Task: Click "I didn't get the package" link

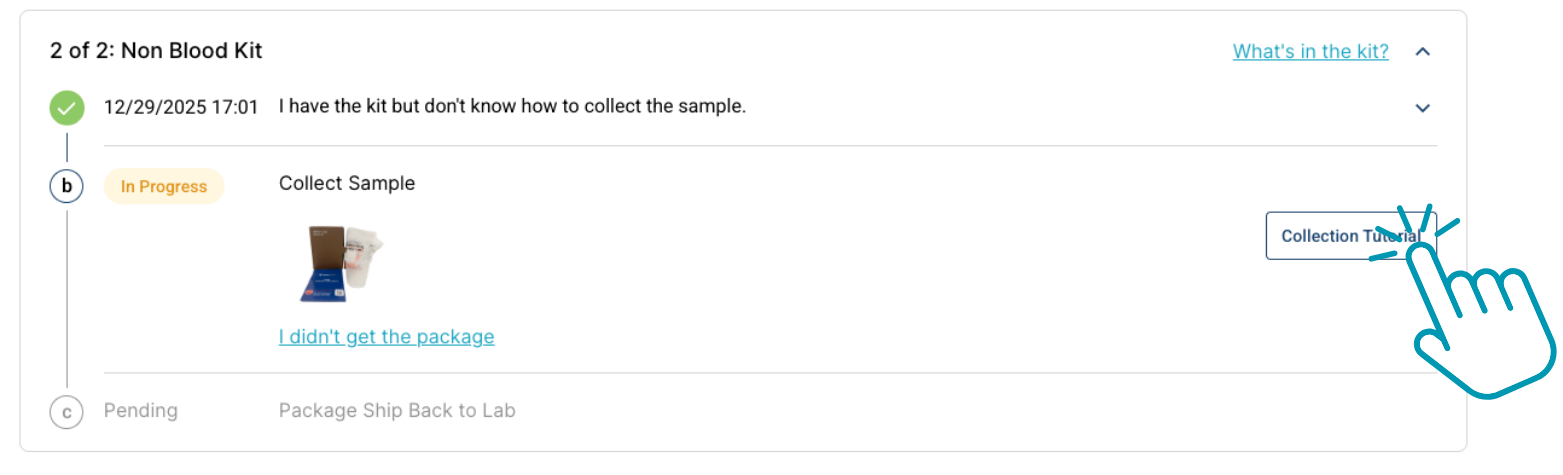Action: [x=386, y=337]
